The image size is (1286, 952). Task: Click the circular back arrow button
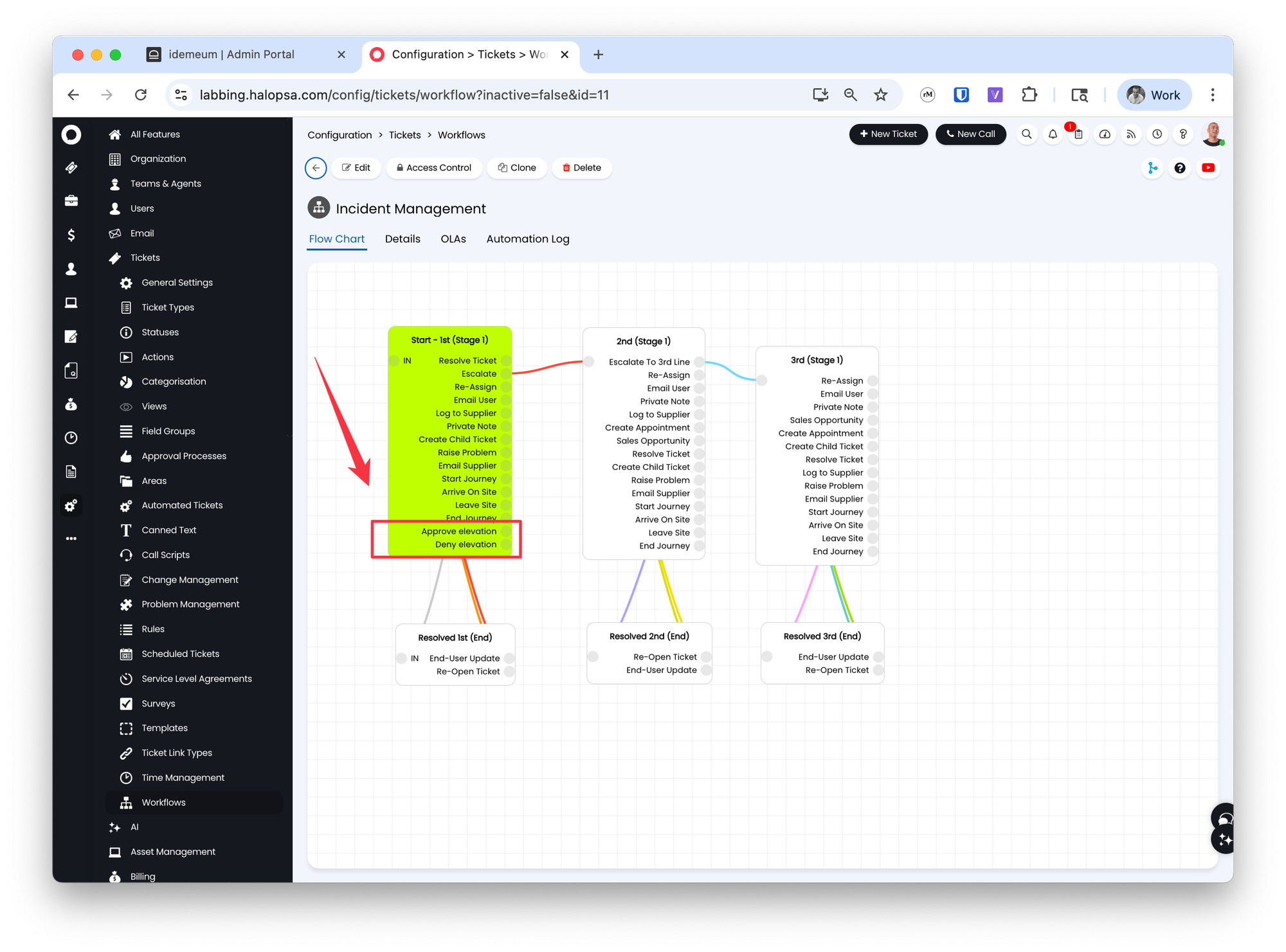316,168
